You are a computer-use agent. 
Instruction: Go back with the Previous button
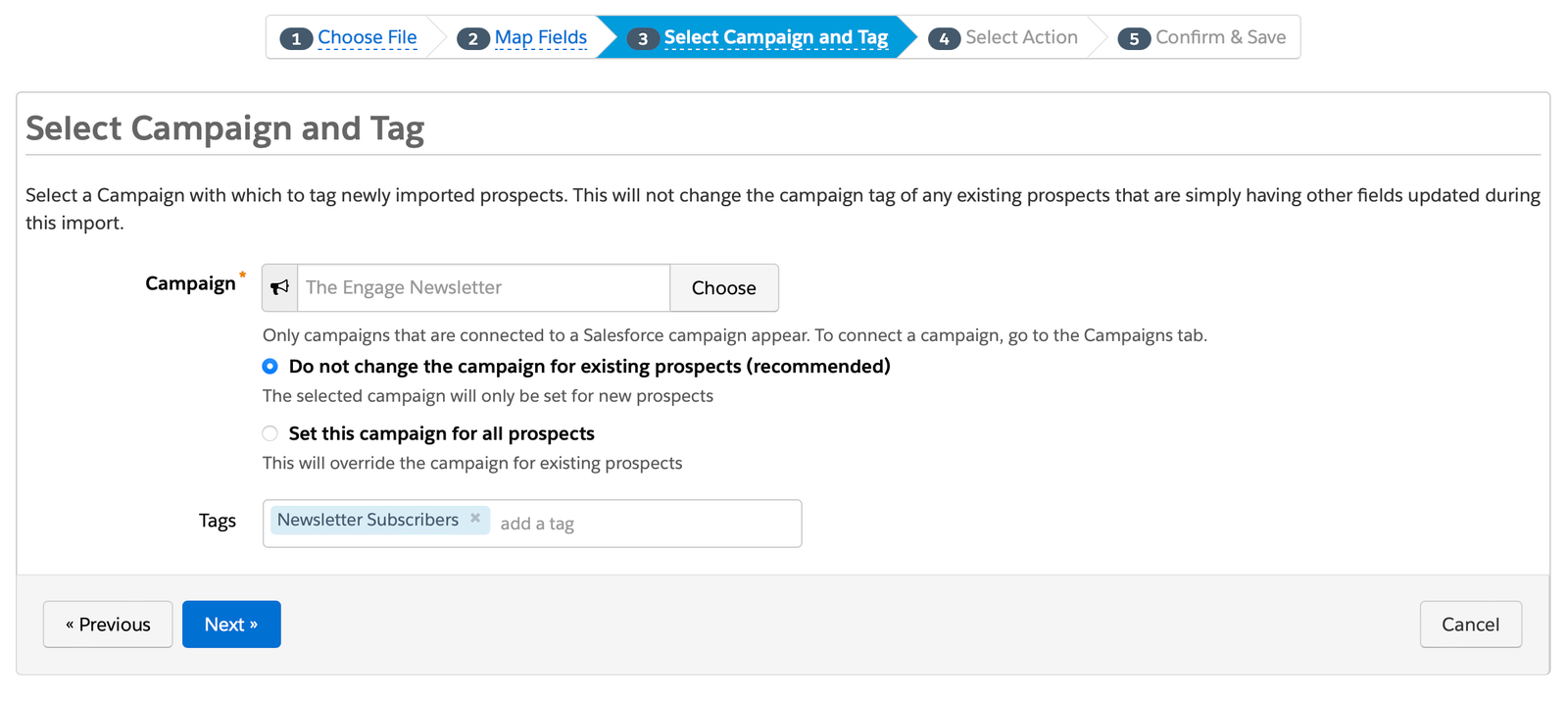click(x=108, y=625)
